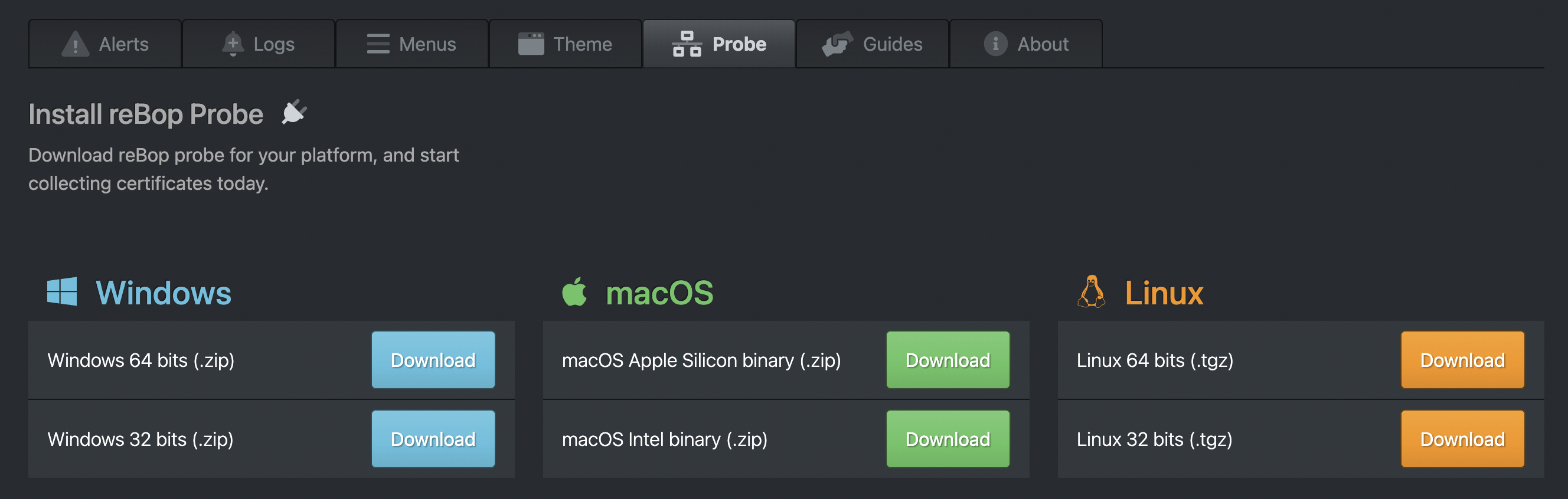This screenshot has width=1568, height=499.
Task: Download Linux 64 bits tgz
Action: tap(1462, 360)
